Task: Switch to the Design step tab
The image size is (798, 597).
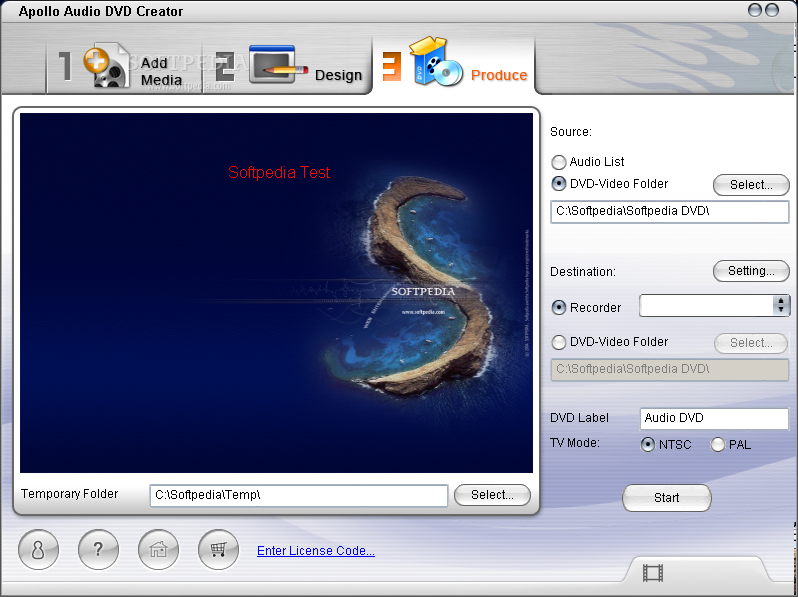Action: 288,67
